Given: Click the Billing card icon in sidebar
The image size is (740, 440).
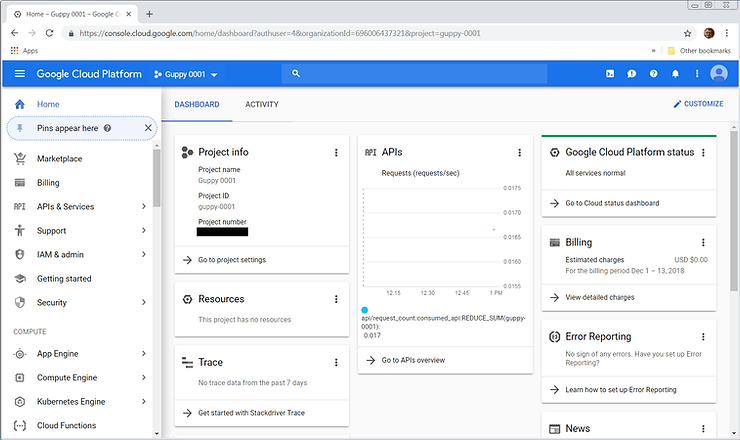Looking at the screenshot, I should click(20, 183).
